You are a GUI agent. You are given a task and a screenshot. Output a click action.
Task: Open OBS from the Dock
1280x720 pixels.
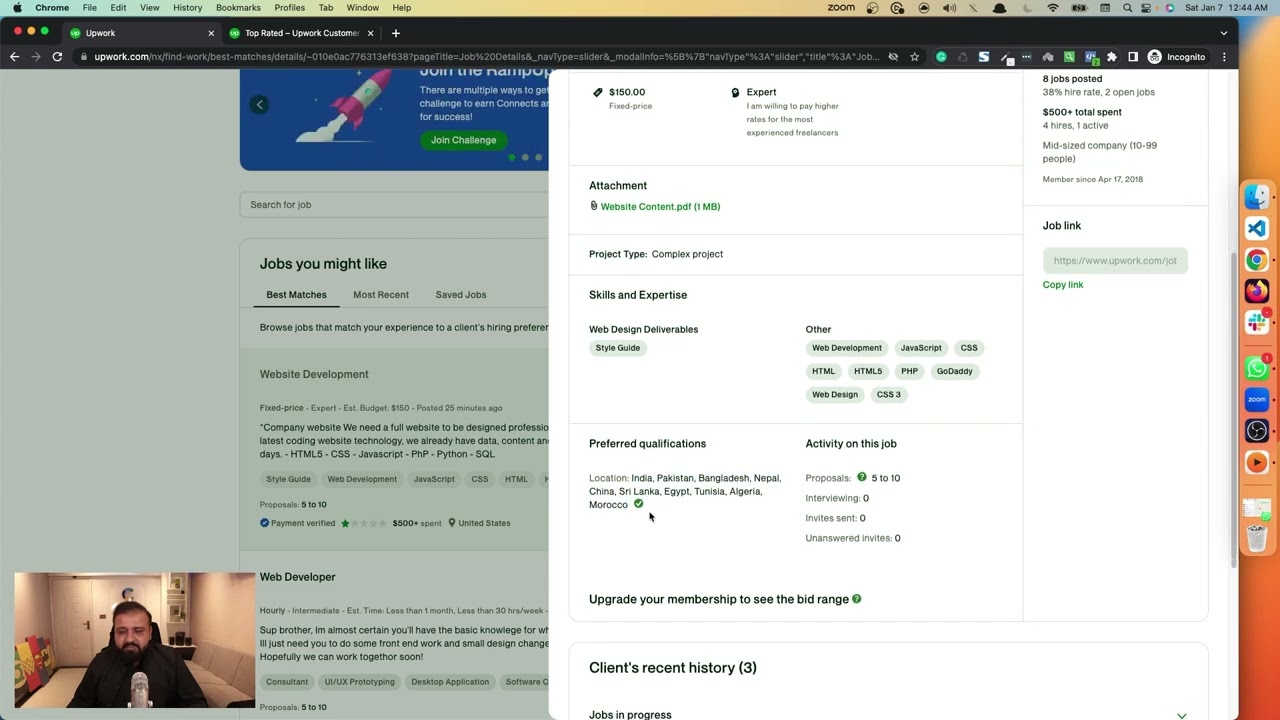[1257, 431]
